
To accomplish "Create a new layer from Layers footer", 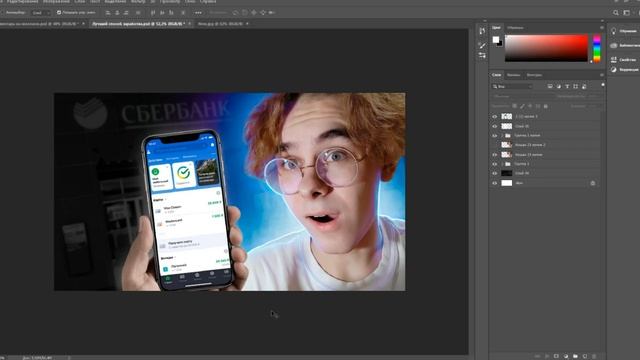I will [584, 356].
